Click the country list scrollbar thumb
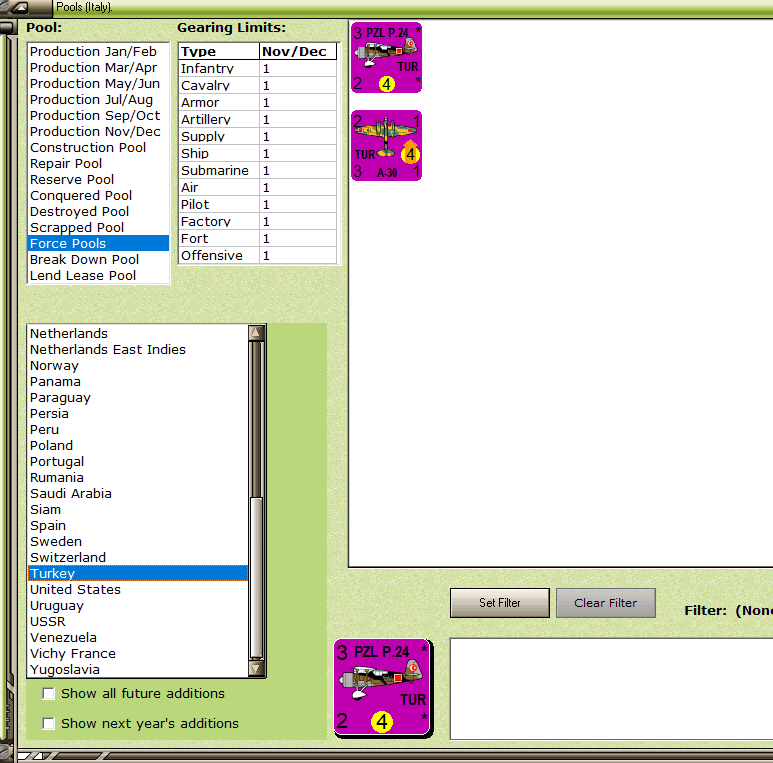This screenshot has height=763, width=773. coord(256,578)
